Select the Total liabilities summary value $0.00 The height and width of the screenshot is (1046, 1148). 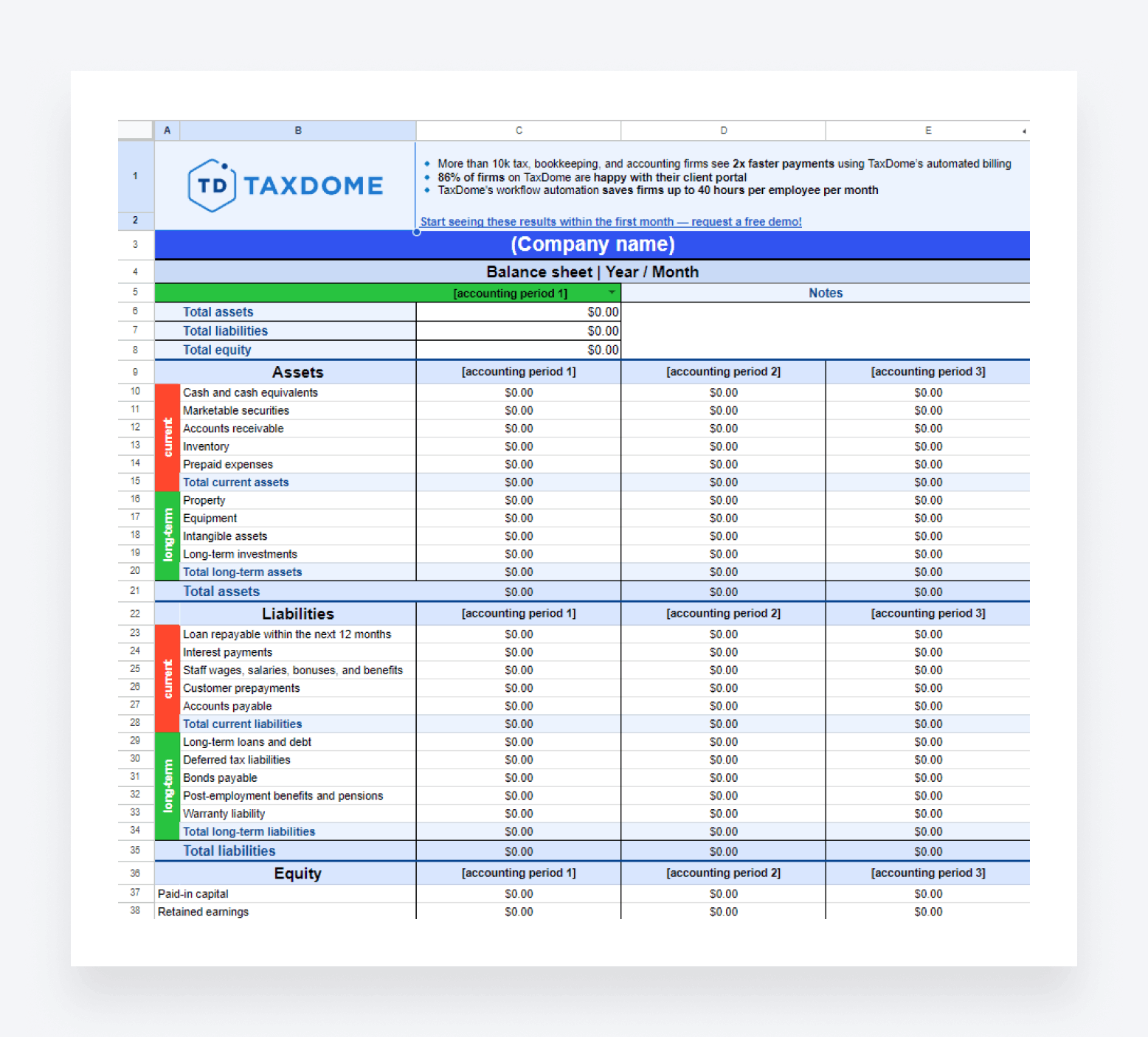(x=519, y=331)
